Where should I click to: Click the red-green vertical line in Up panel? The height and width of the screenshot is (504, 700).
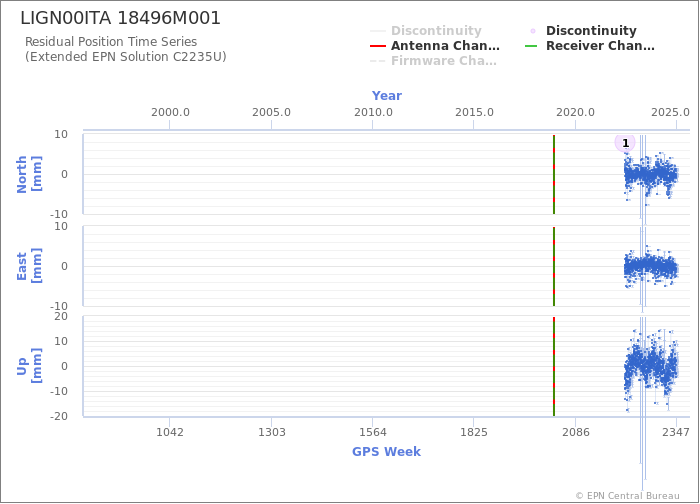pyautogui.click(x=554, y=367)
